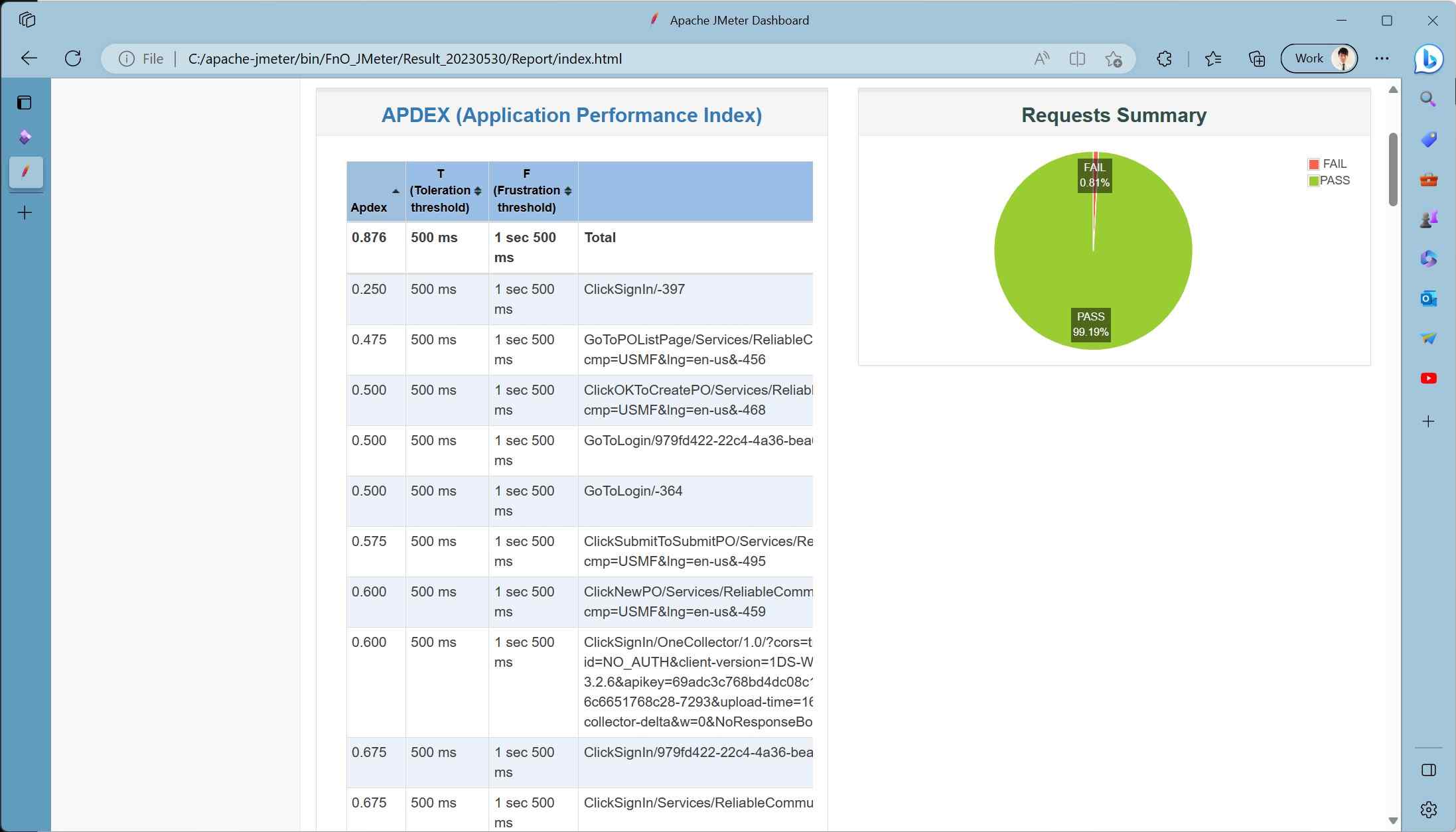Open sidebar Drop paper-plane icon
The height and width of the screenshot is (832, 1456).
(x=1428, y=338)
